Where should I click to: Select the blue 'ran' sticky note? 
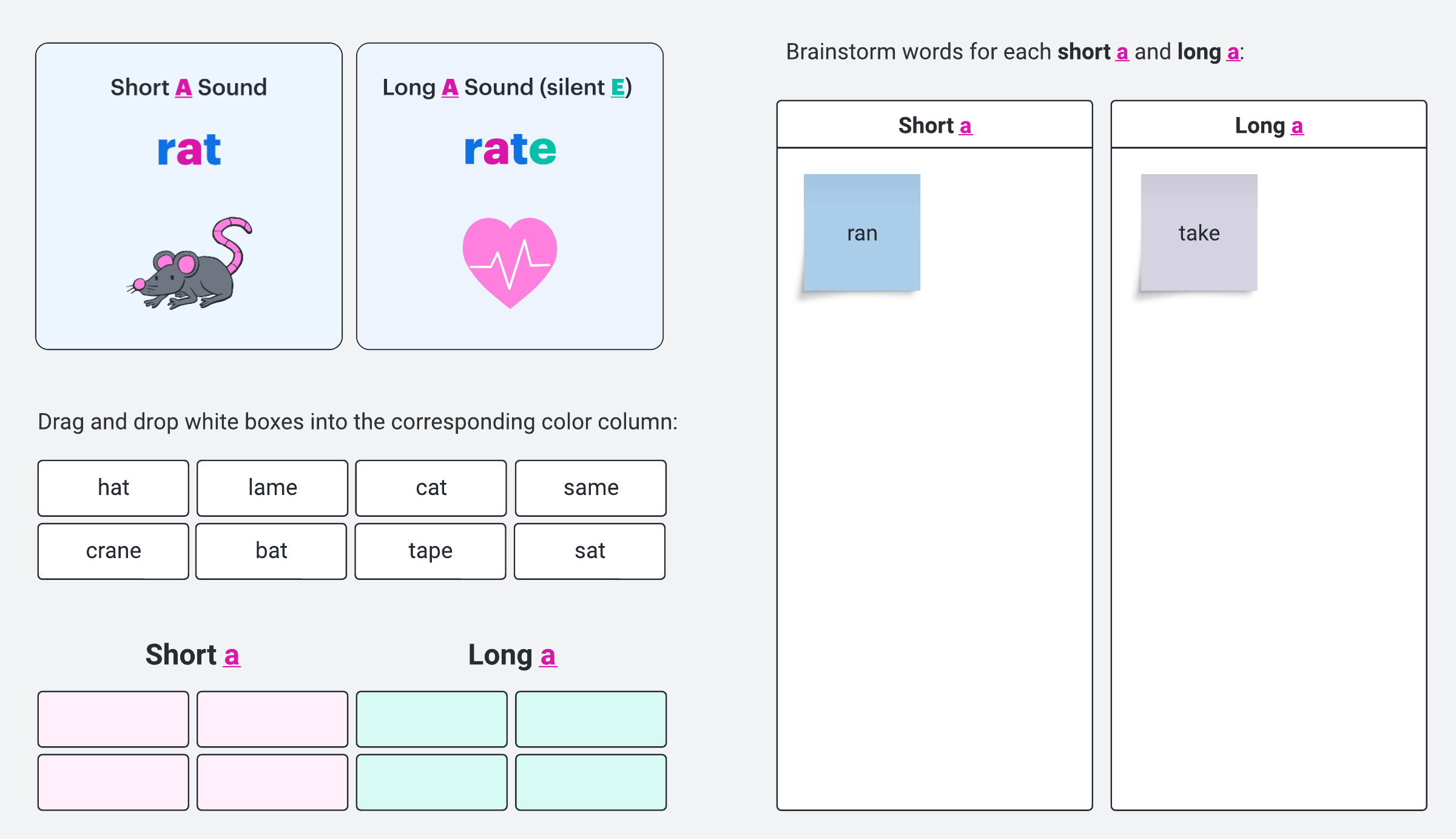861,233
